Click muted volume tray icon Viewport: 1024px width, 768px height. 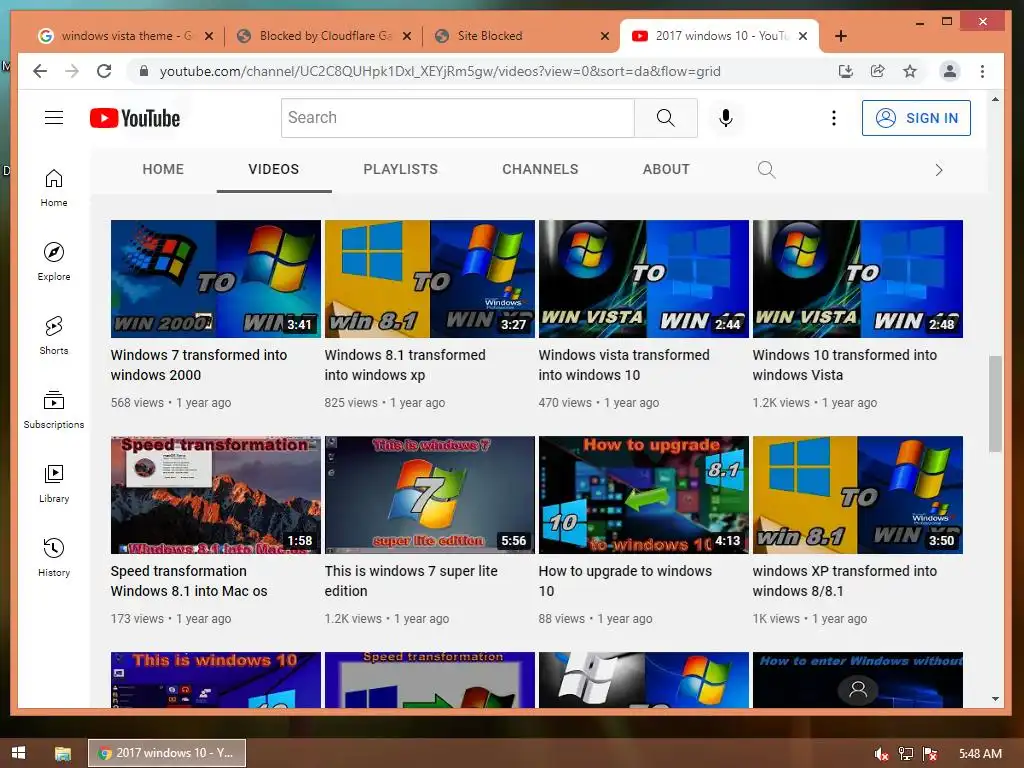[x=881, y=754]
